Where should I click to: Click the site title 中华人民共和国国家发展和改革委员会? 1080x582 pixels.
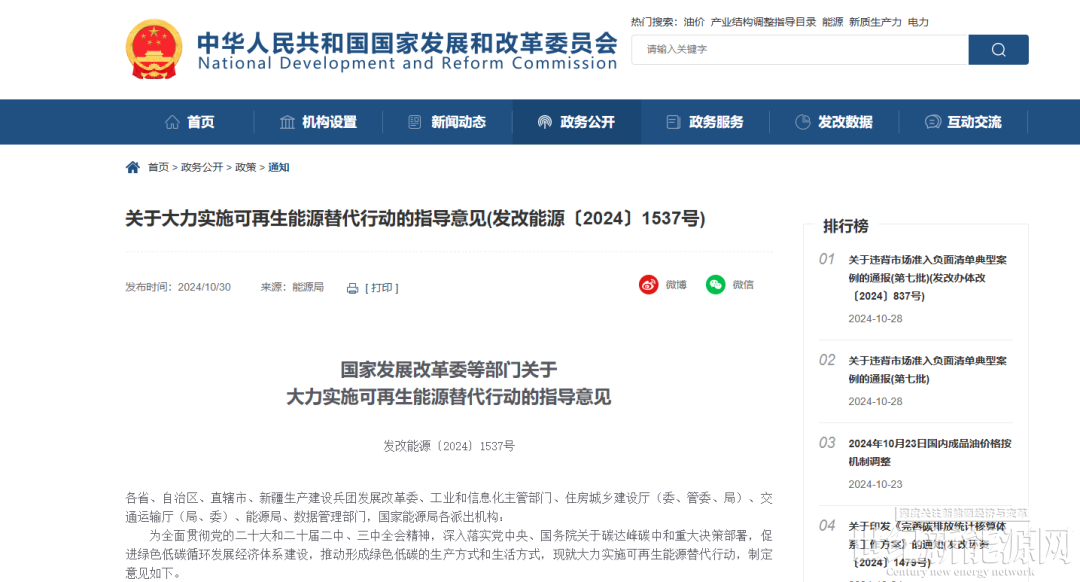coord(407,43)
